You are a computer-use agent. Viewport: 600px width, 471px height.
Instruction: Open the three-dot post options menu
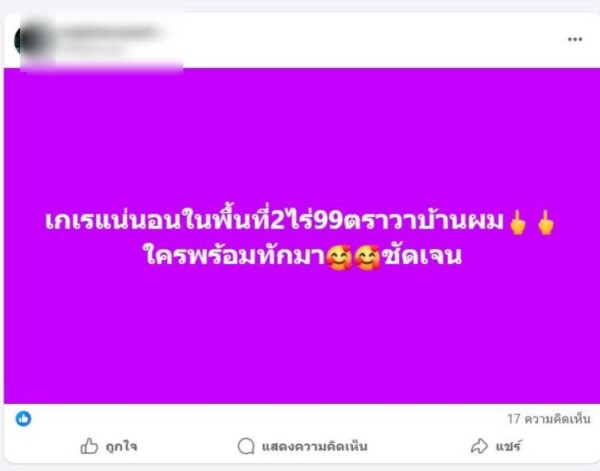575,39
